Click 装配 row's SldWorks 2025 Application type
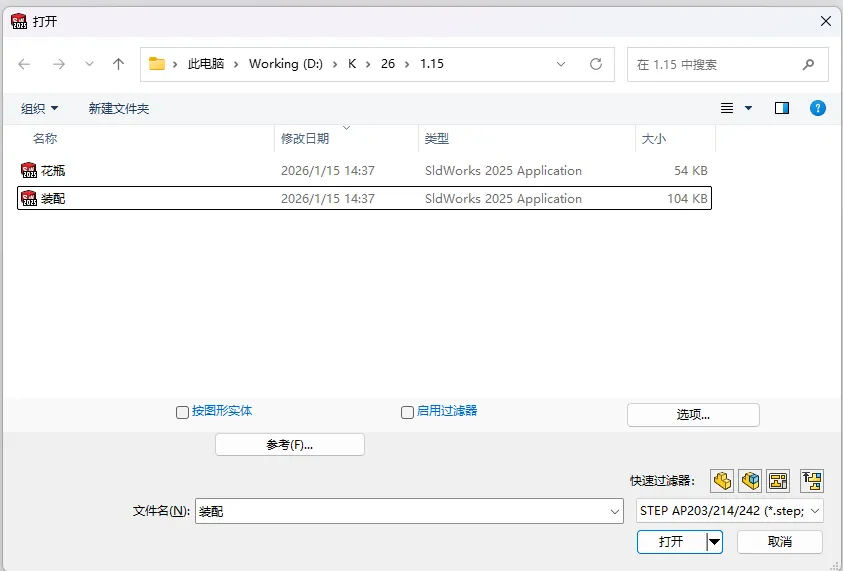The width and height of the screenshot is (843, 571). click(503, 198)
